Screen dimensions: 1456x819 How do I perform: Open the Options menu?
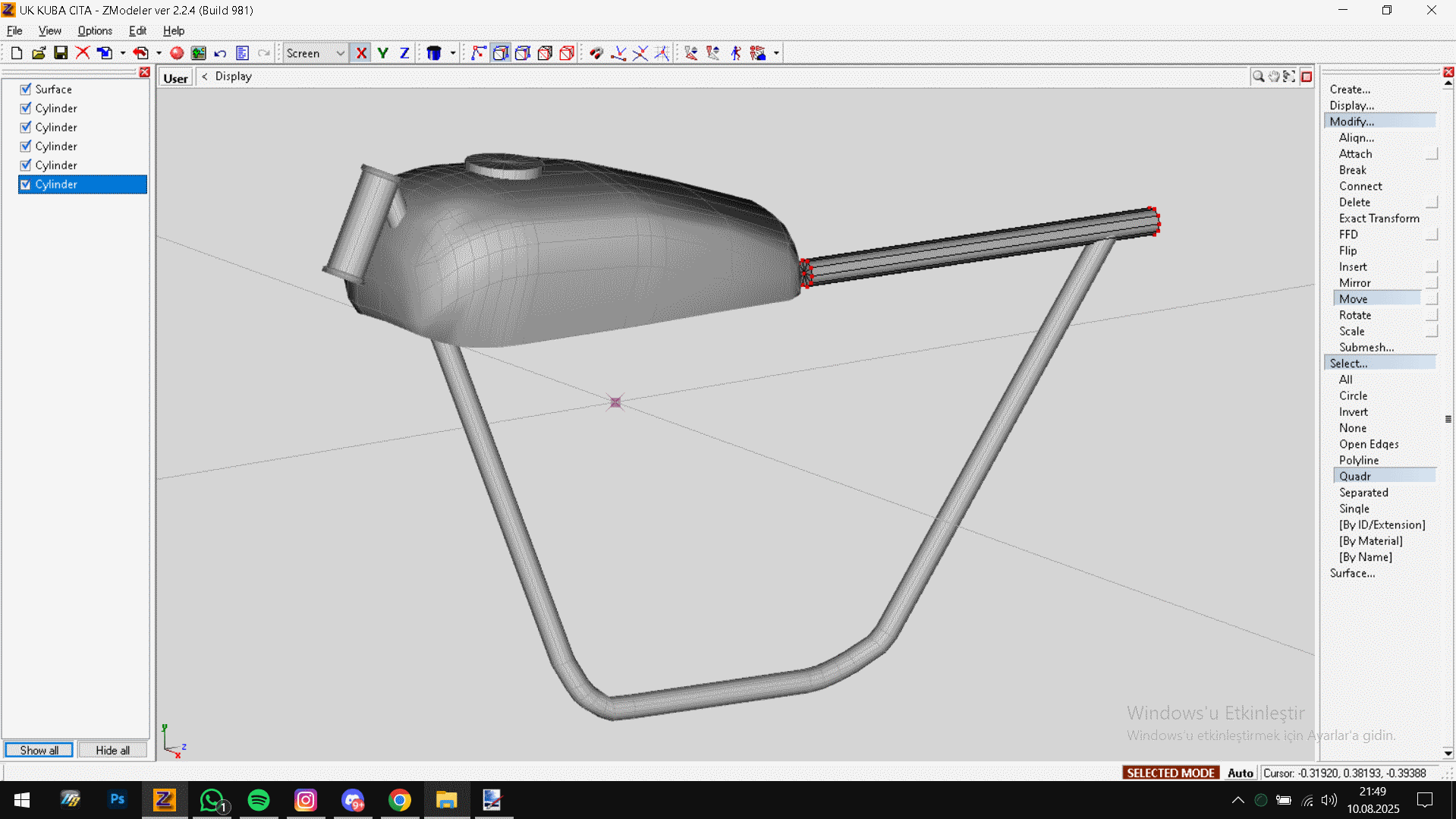95,31
